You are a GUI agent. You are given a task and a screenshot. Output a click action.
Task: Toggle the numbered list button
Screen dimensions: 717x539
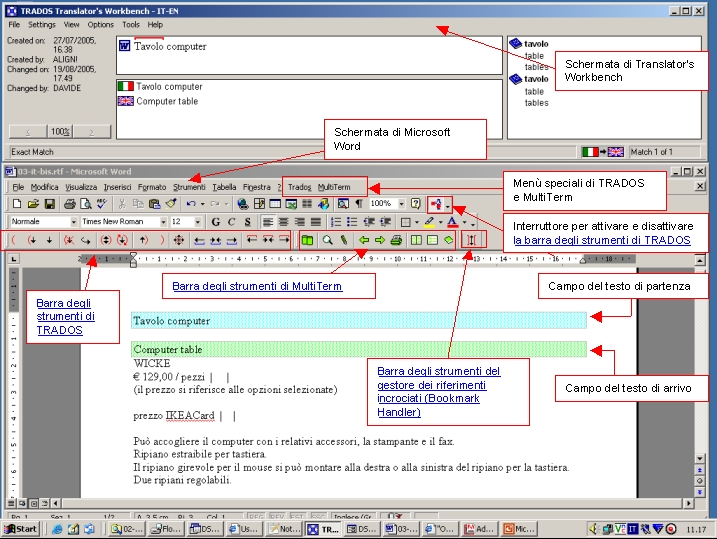pos(336,222)
